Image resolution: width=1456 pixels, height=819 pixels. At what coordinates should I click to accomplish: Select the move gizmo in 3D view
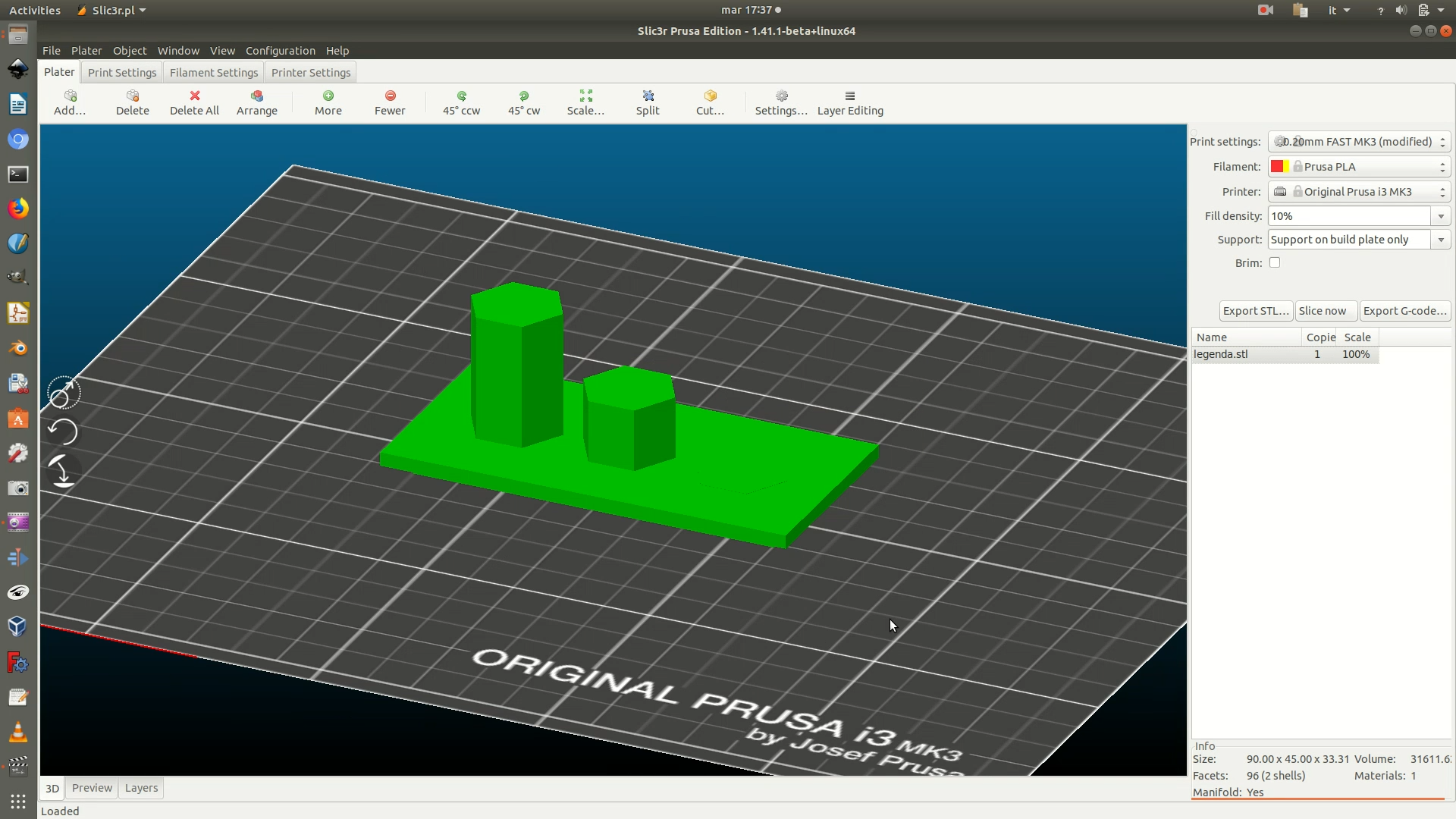(x=64, y=393)
